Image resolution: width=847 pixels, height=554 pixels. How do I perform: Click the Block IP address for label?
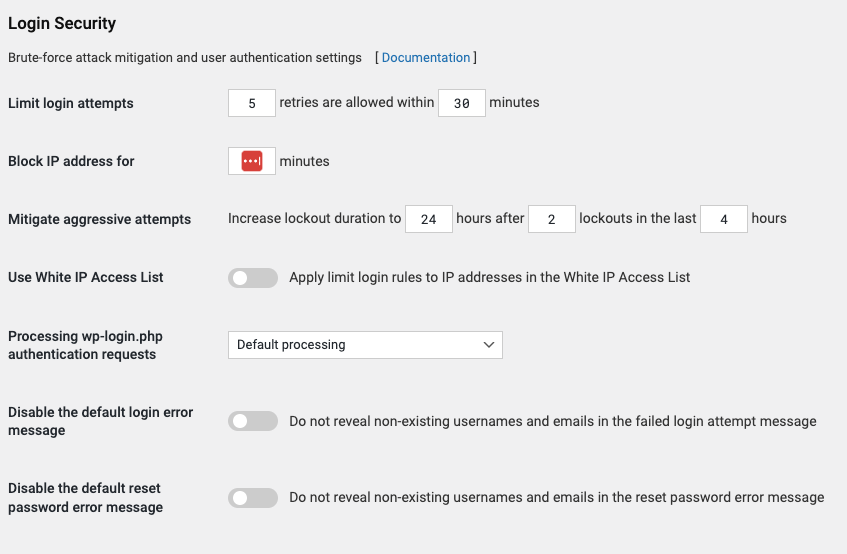71,161
